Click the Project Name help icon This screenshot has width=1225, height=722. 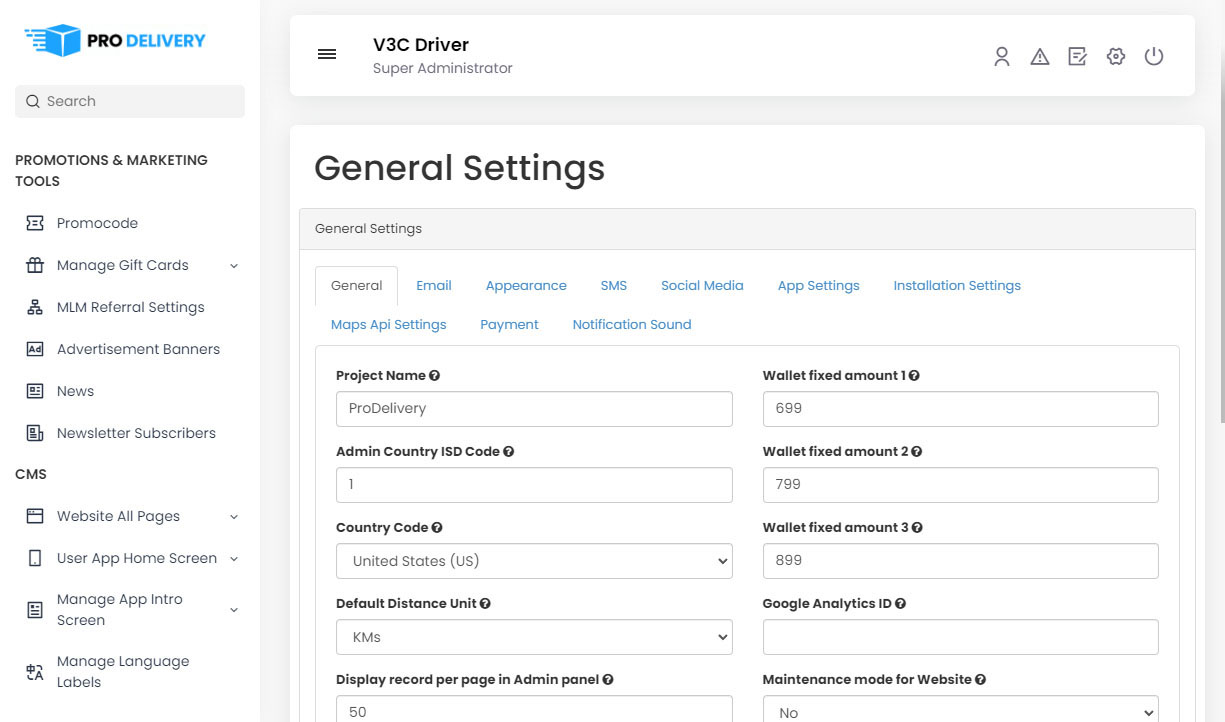tap(434, 375)
